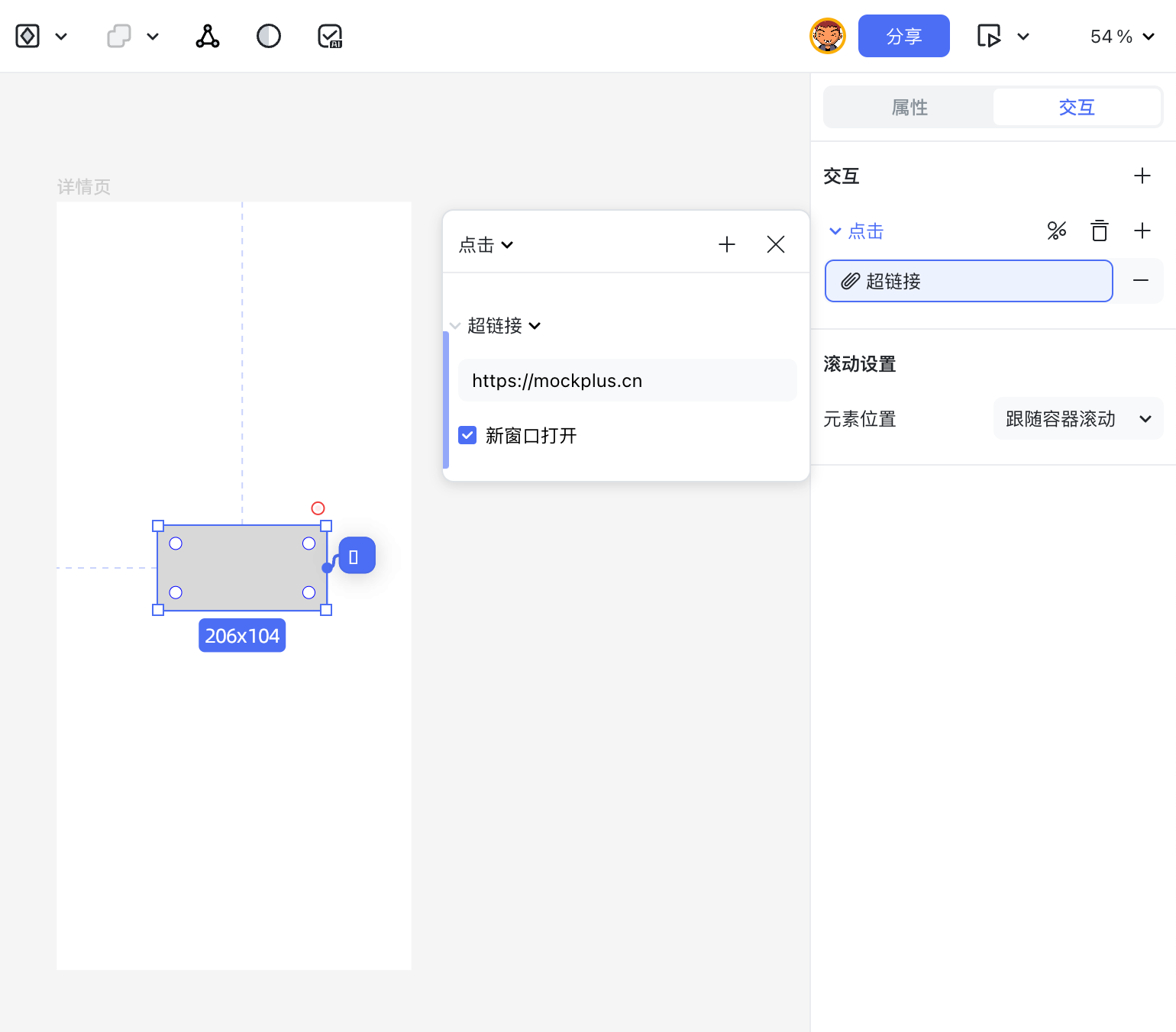
Task: Click the percent icon beside 点击
Action: [x=1057, y=231]
